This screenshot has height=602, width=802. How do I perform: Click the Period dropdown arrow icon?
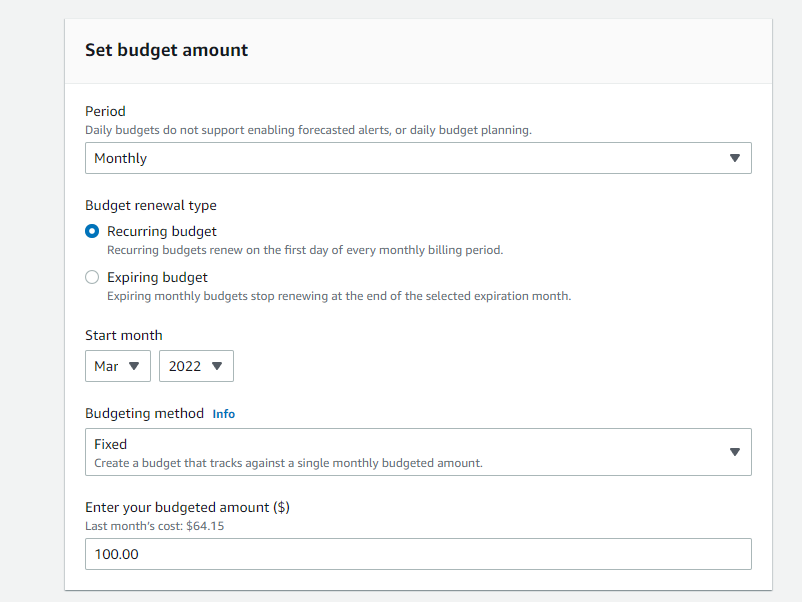735,158
